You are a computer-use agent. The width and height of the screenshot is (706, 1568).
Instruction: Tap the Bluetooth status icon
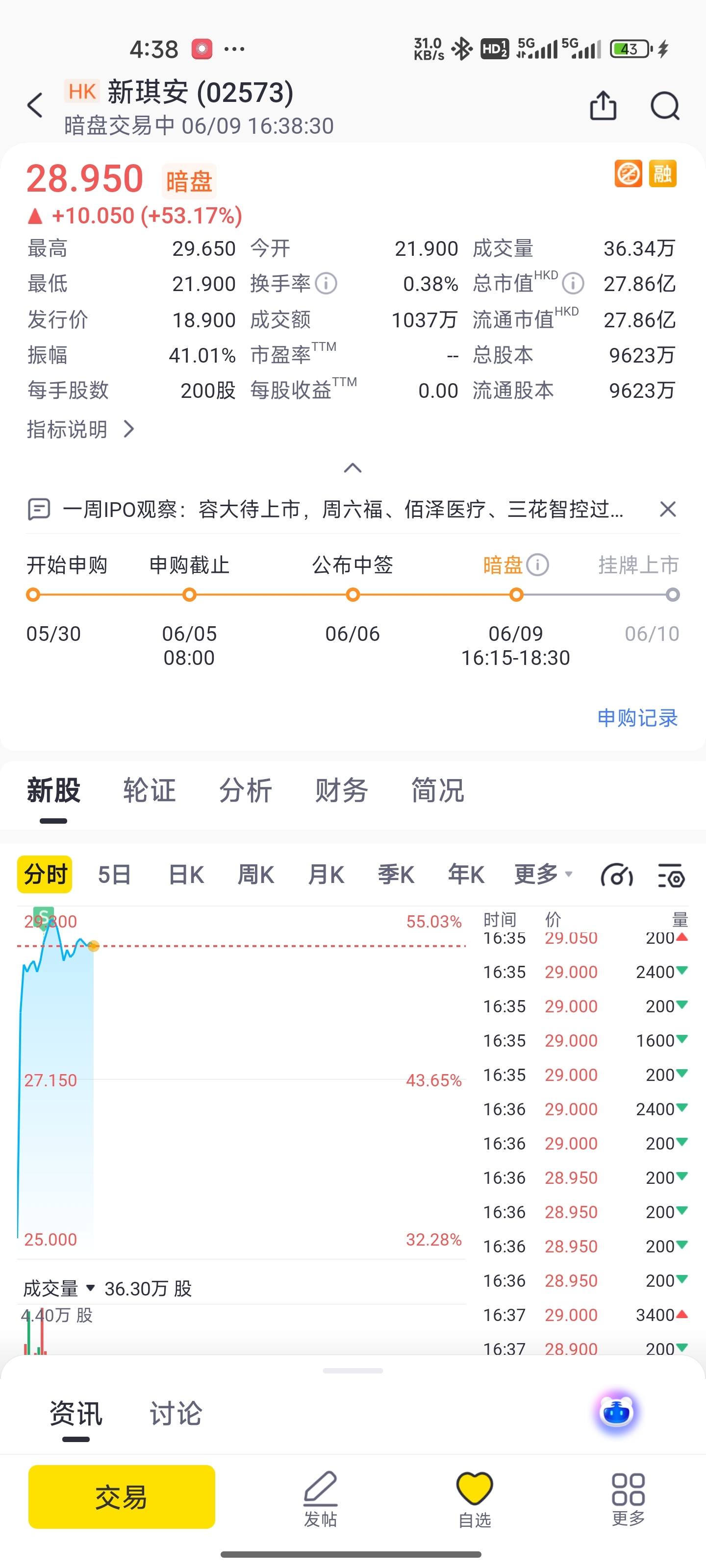[x=462, y=49]
